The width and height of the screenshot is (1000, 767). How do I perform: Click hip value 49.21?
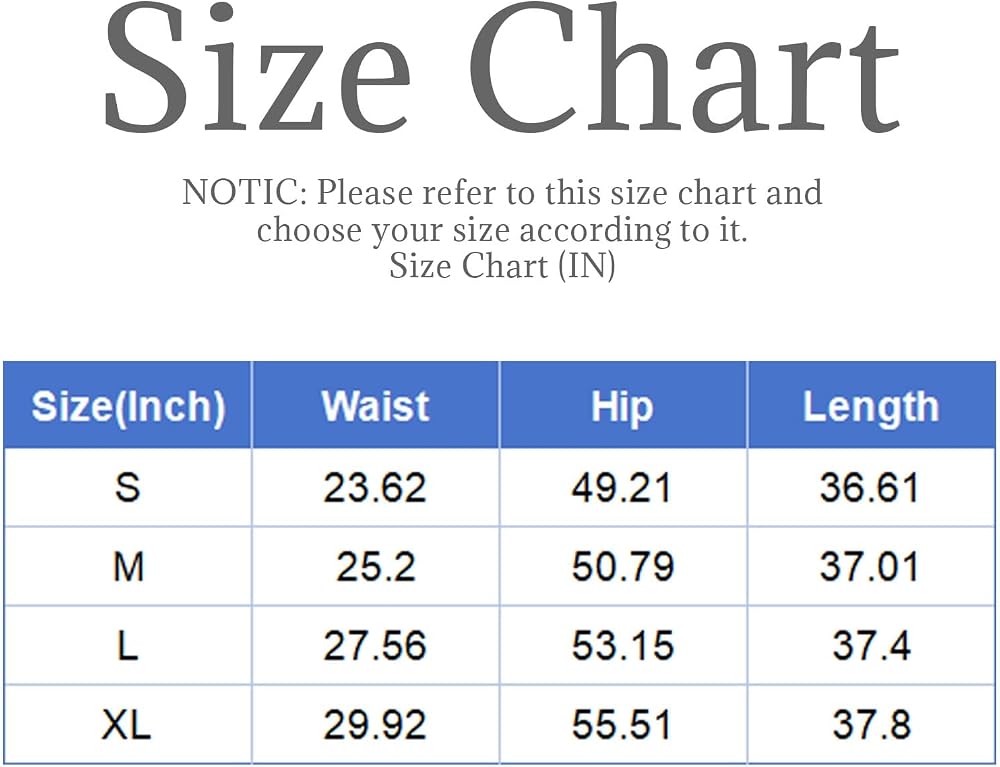622,488
